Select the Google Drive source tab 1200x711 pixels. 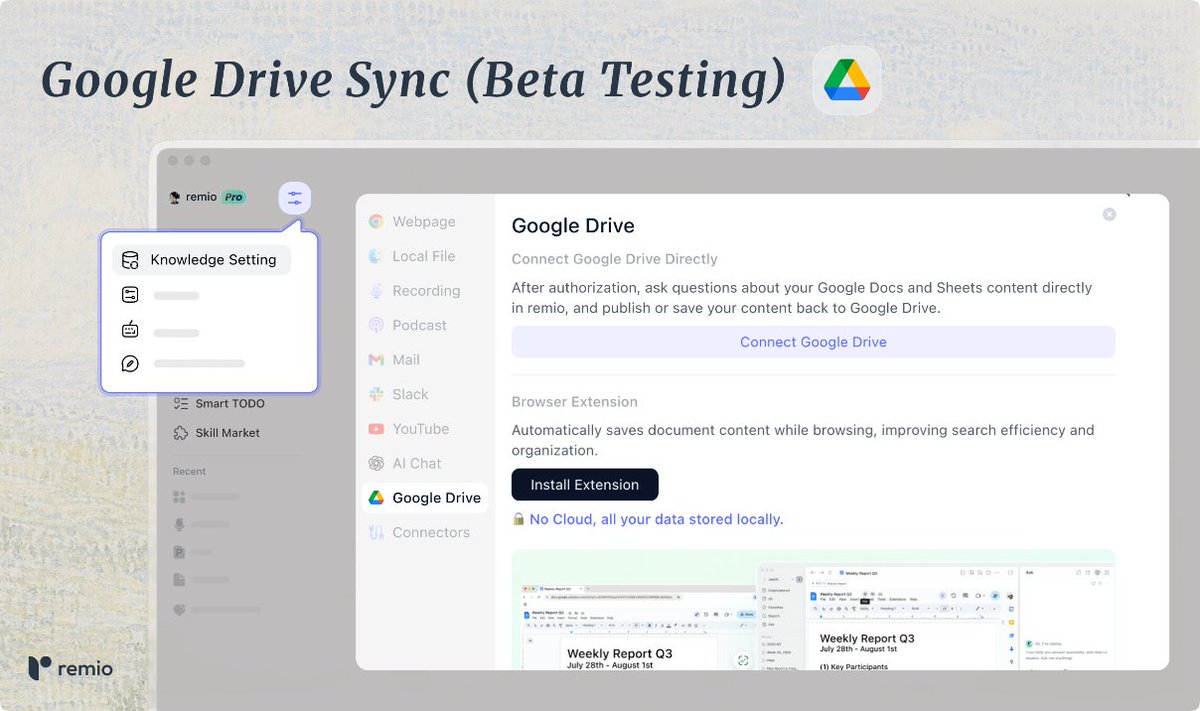tap(424, 498)
